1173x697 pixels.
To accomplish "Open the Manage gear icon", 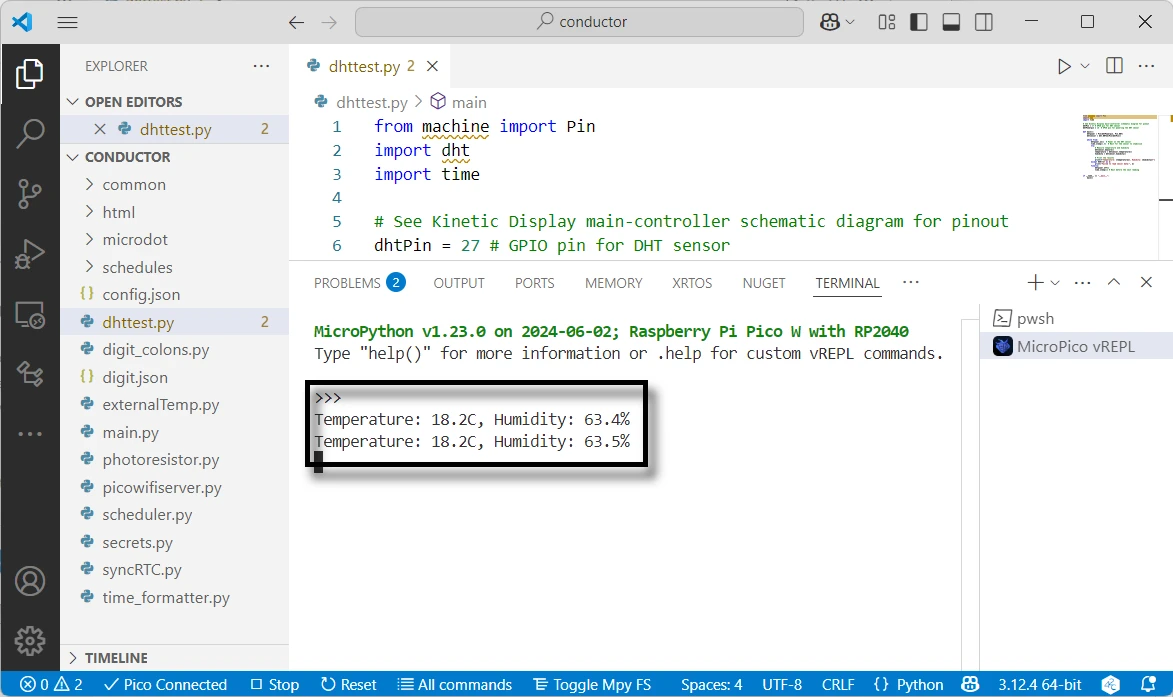I will pyautogui.click(x=30, y=641).
